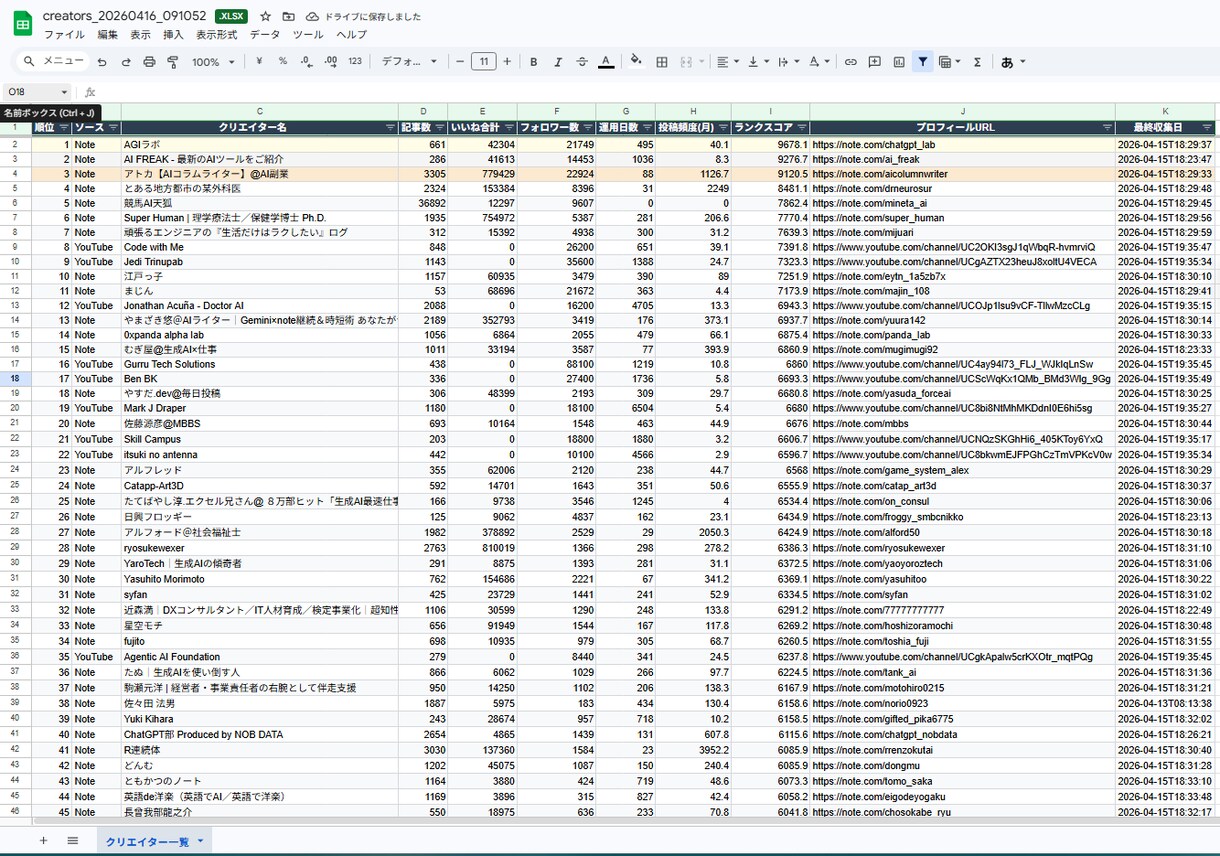This screenshot has height=856, width=1220.
Task: Open the 表示 menu
Action: coord(141,35)
